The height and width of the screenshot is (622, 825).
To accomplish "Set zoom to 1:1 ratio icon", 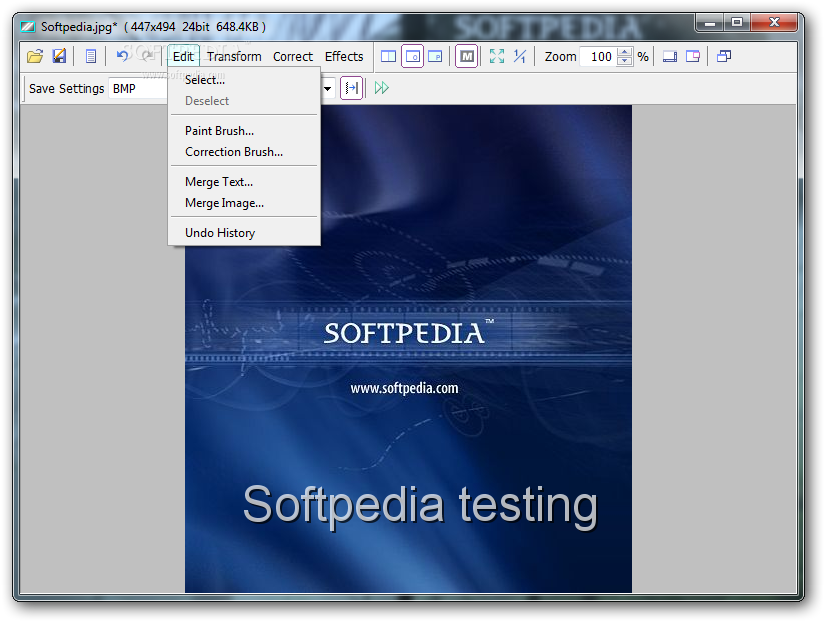I will point(520,56).
